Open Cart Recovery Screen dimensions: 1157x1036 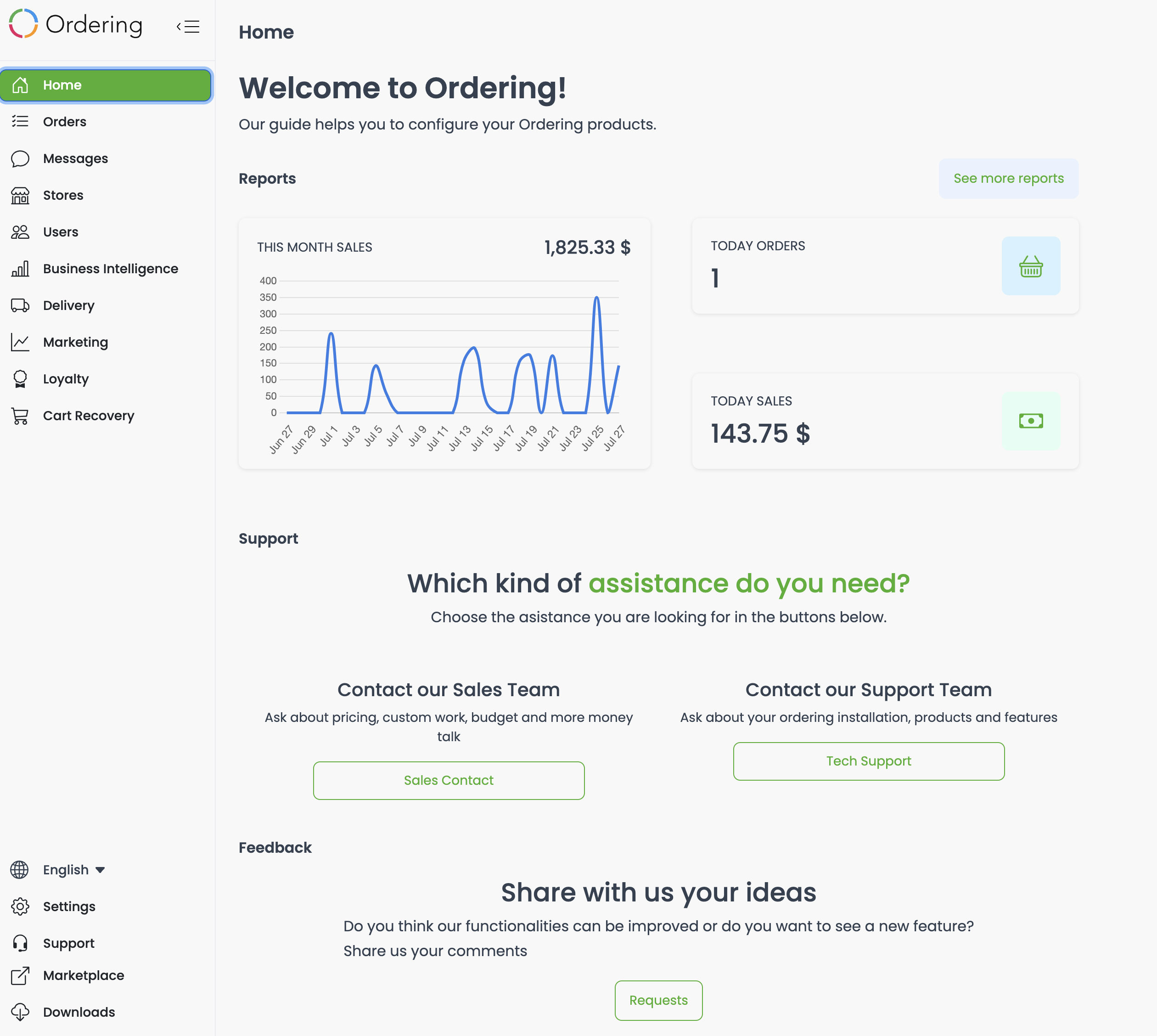(x=106, y=416)
